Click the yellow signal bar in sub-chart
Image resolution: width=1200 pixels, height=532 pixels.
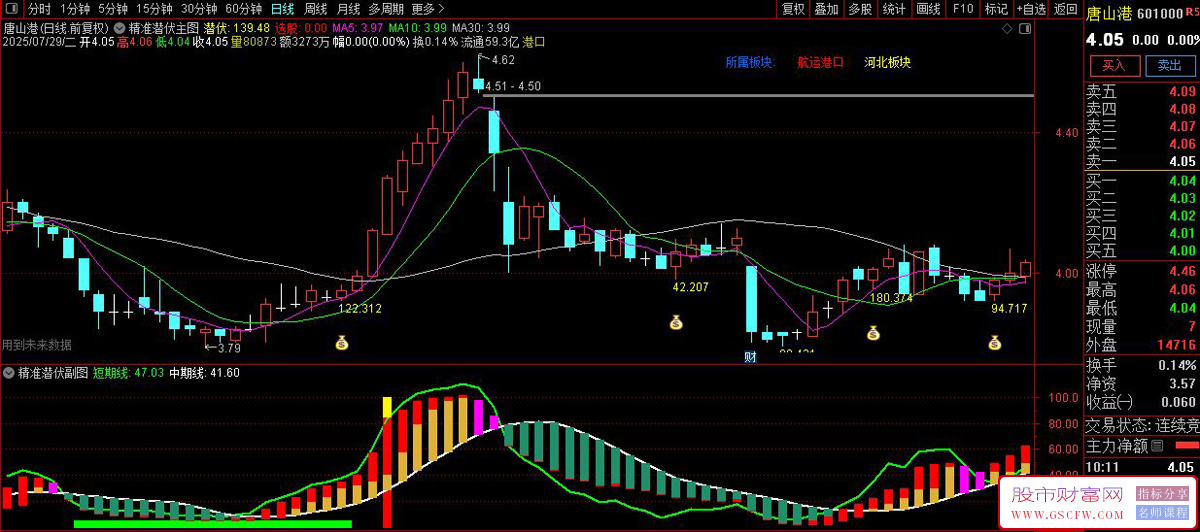(x=388, y=407)
